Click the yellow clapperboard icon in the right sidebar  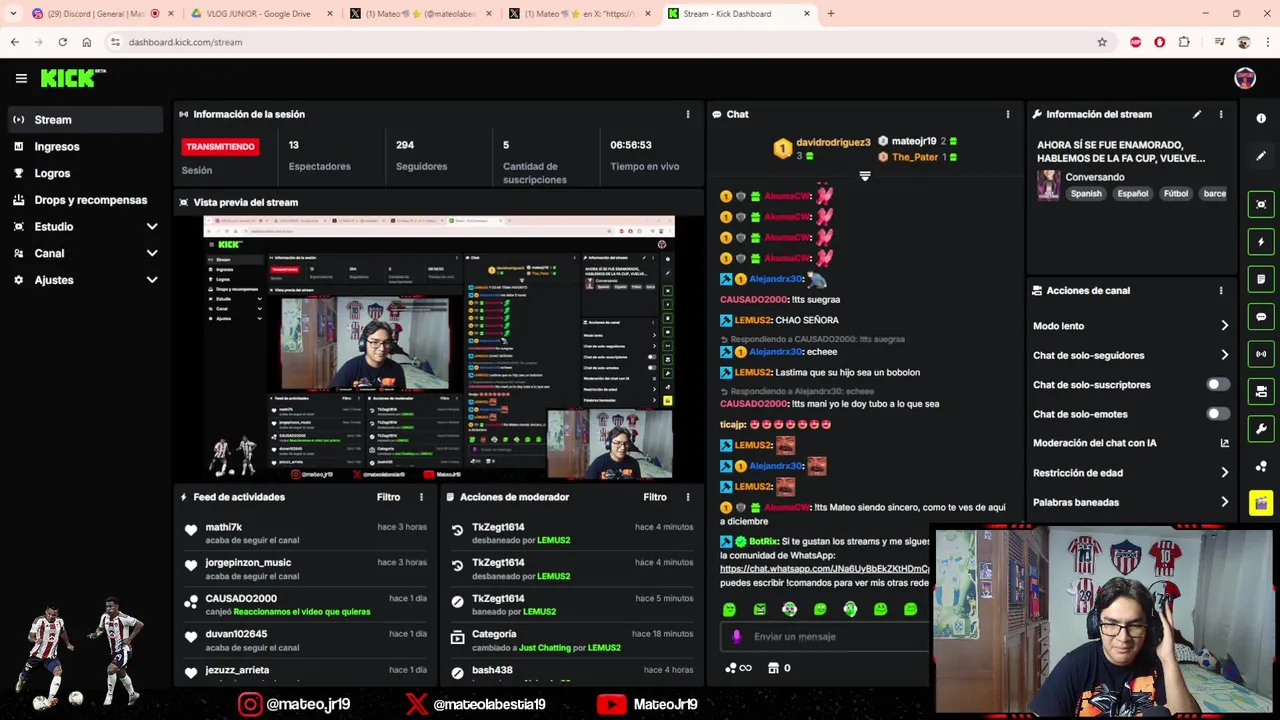1261,503
